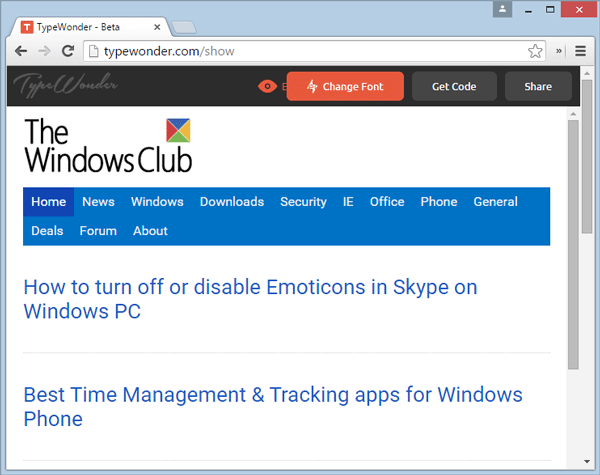The height and width of the screenshot is (475, 600).
Task: Open the Forum menu item
Action: 98,231
